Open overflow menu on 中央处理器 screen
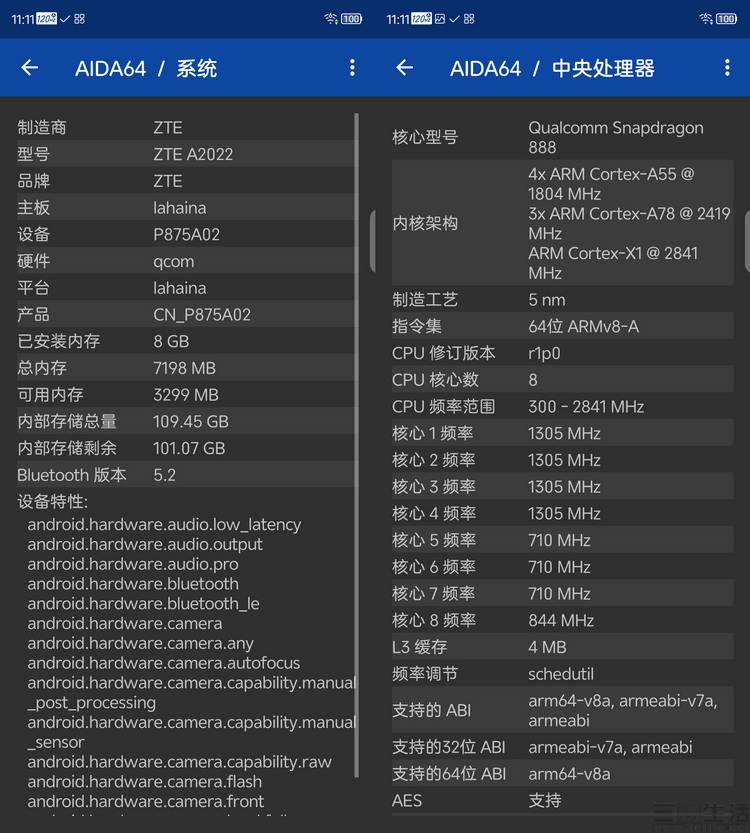This screenshot has height=833, width=750. click(x=727, y=67)
